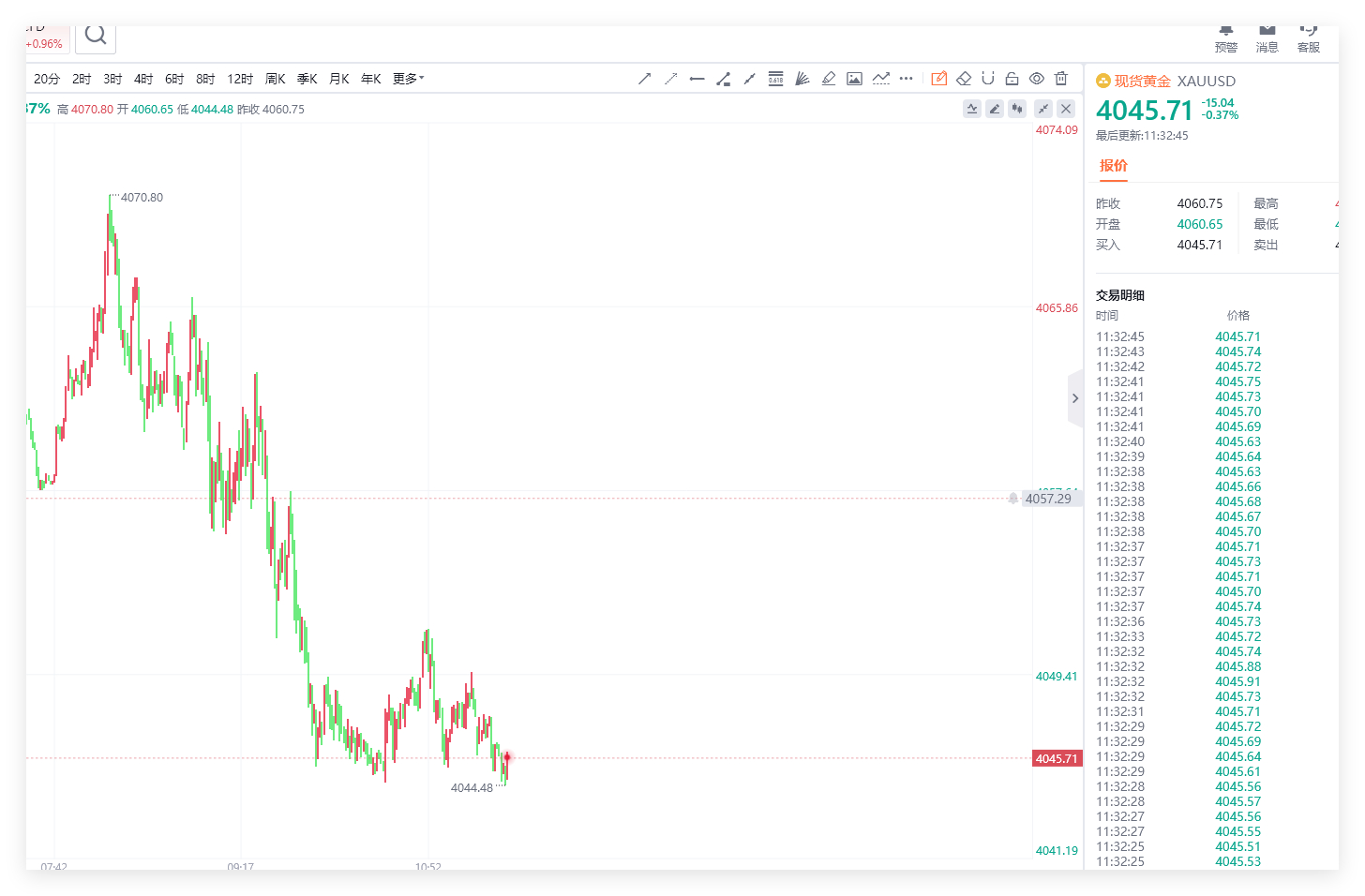
Task: Select the horizontal ray line tool
Action: (x=697, y=79)
